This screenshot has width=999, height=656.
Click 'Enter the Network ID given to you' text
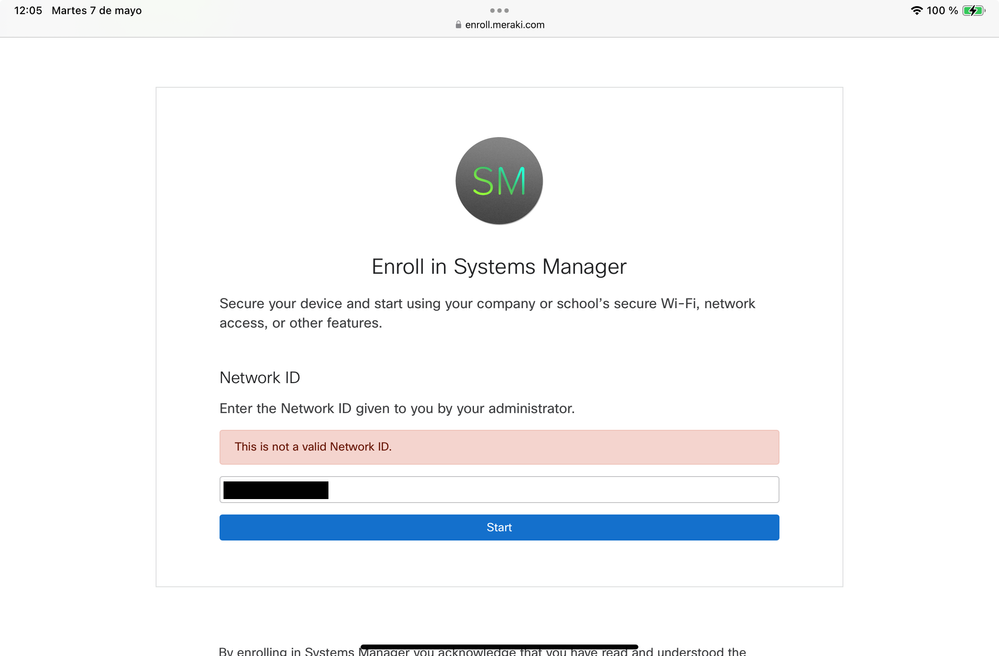(x=397, y=408)
